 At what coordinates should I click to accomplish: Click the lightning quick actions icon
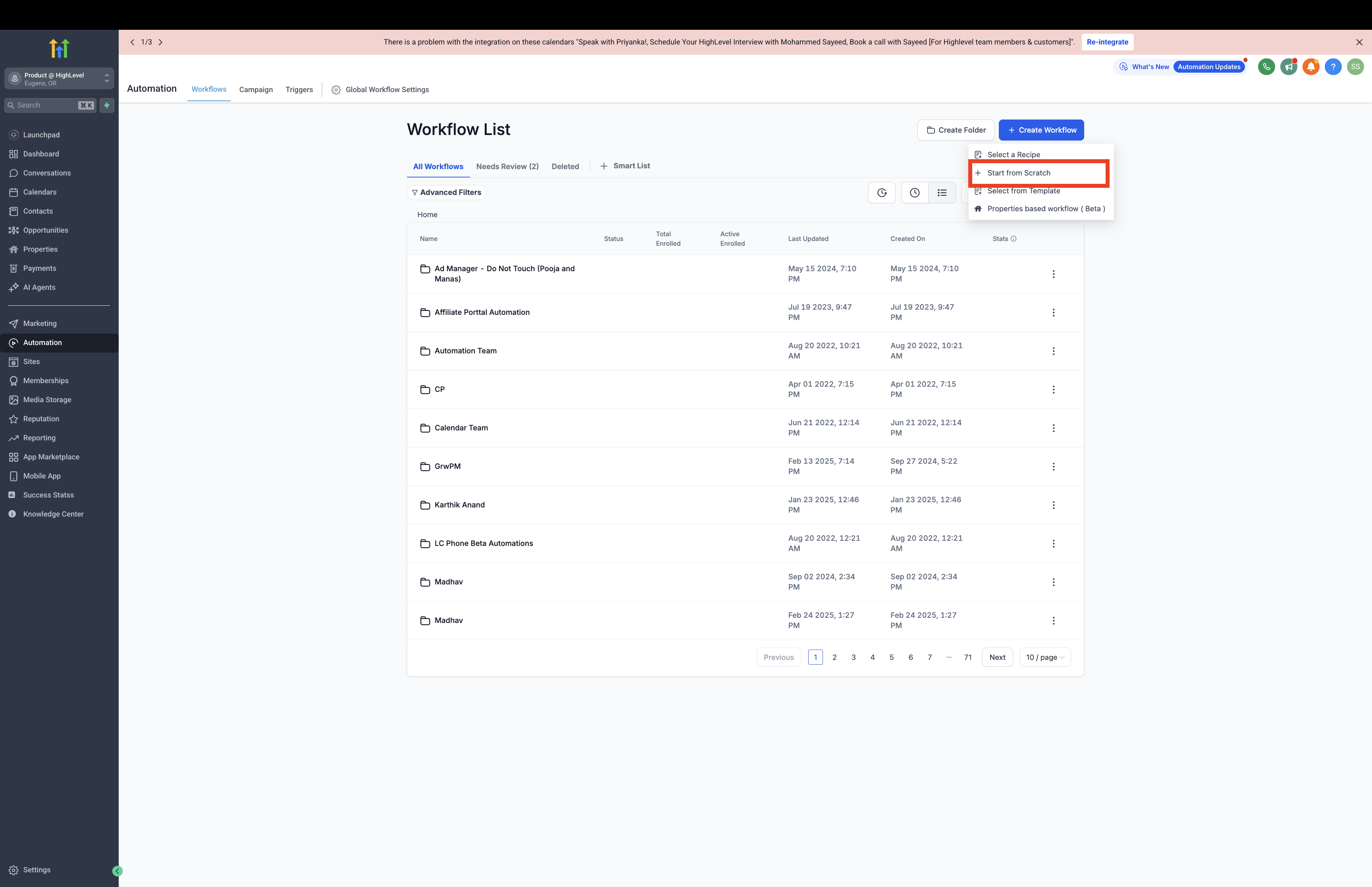(x=107, y=105)
